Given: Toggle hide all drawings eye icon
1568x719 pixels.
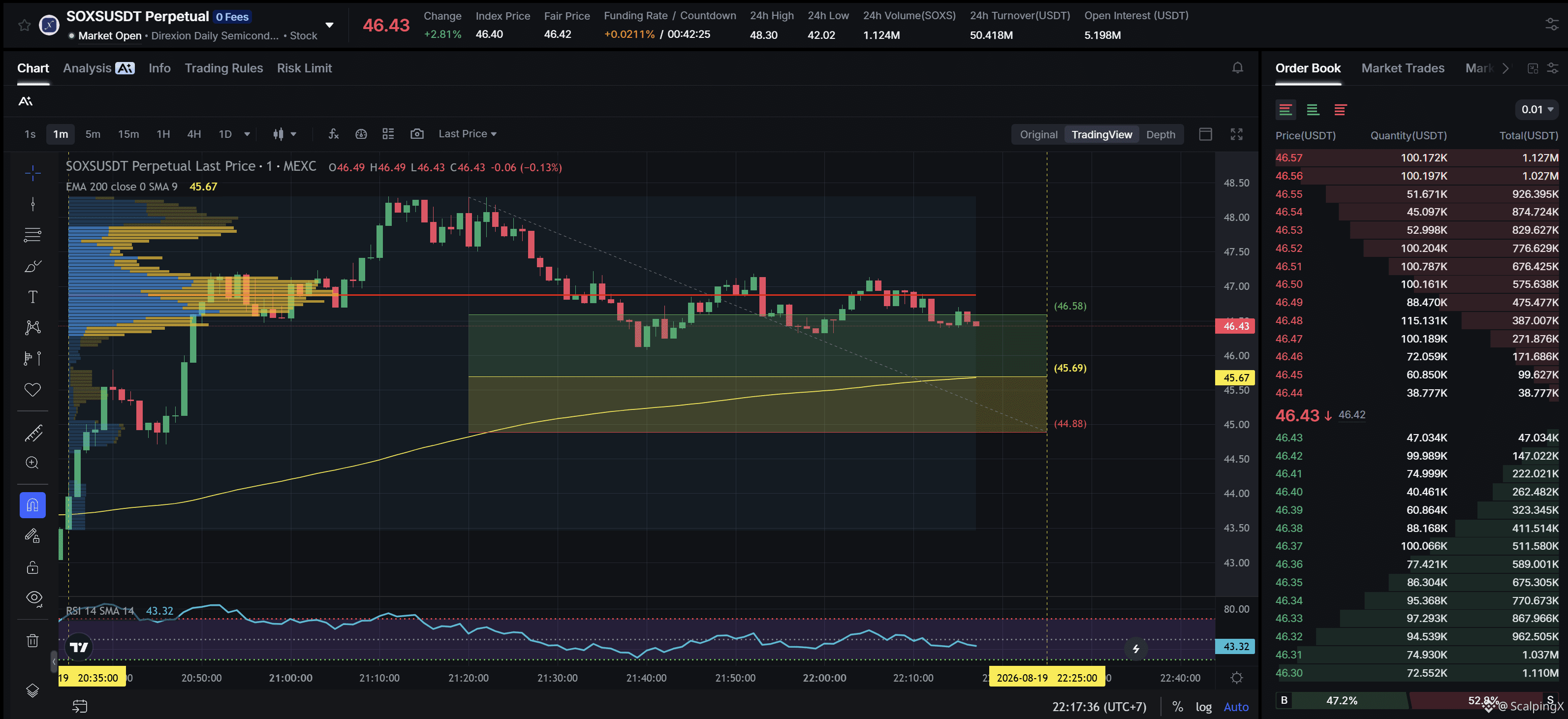Looking at the screenshot, I should (x=34, y=598).
